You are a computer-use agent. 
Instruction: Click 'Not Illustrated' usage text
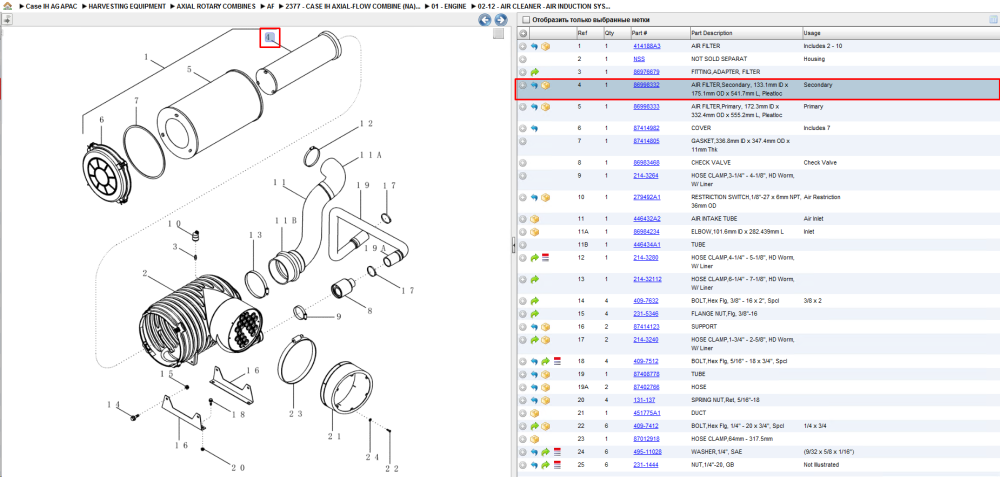coord(821,465)
